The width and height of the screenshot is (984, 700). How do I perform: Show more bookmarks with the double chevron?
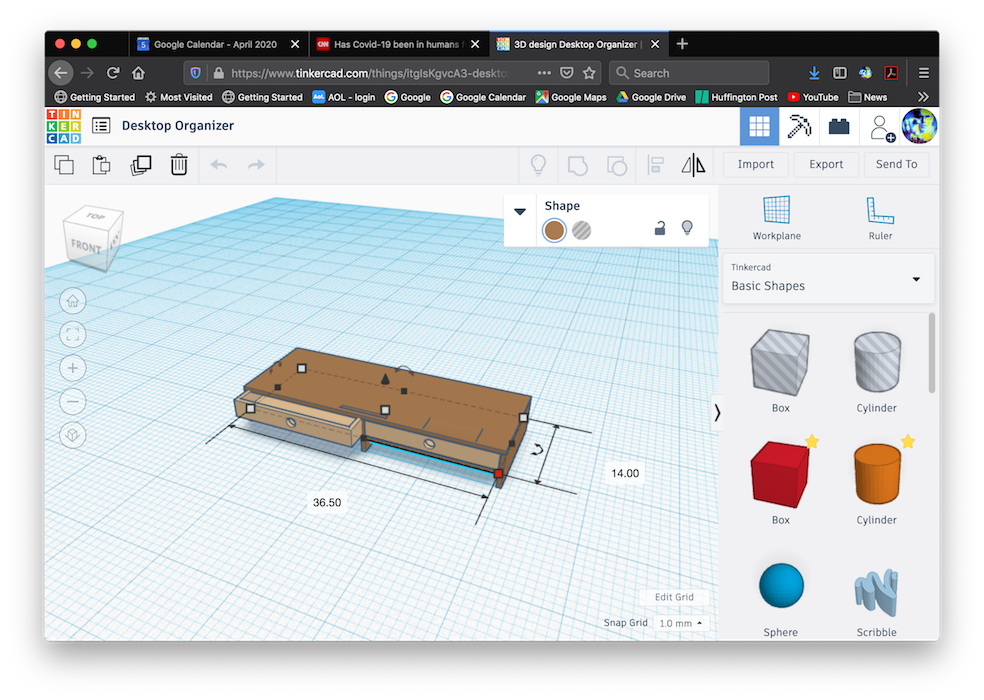(x=922, y=97)
